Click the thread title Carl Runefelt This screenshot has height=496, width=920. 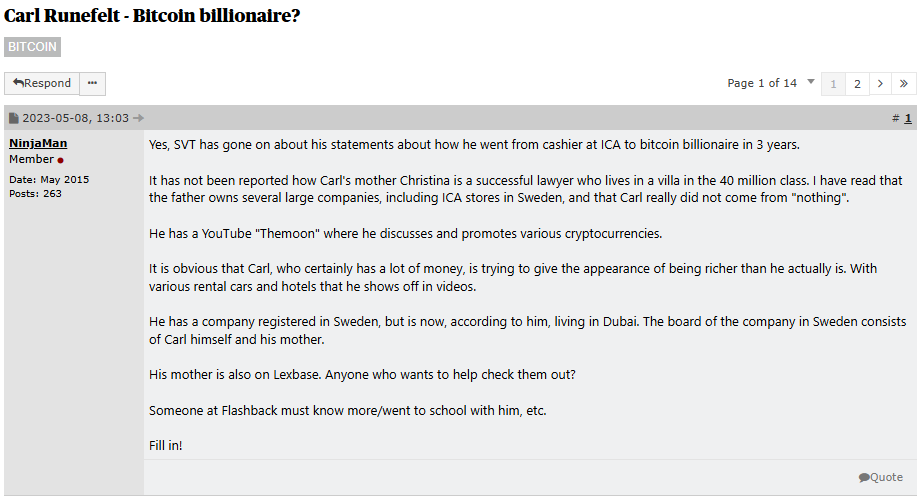[x=152, y=16]
